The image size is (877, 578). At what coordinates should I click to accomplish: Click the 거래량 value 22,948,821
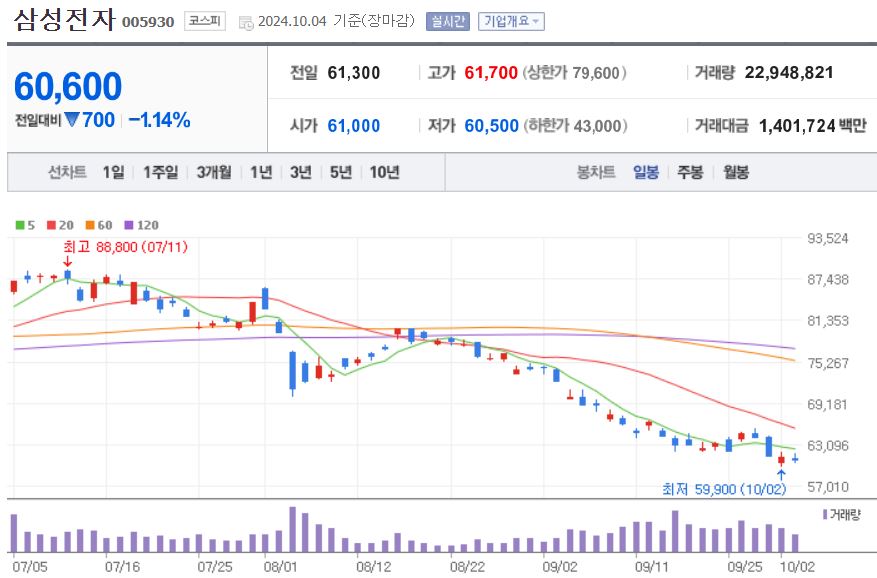[789, 73]
